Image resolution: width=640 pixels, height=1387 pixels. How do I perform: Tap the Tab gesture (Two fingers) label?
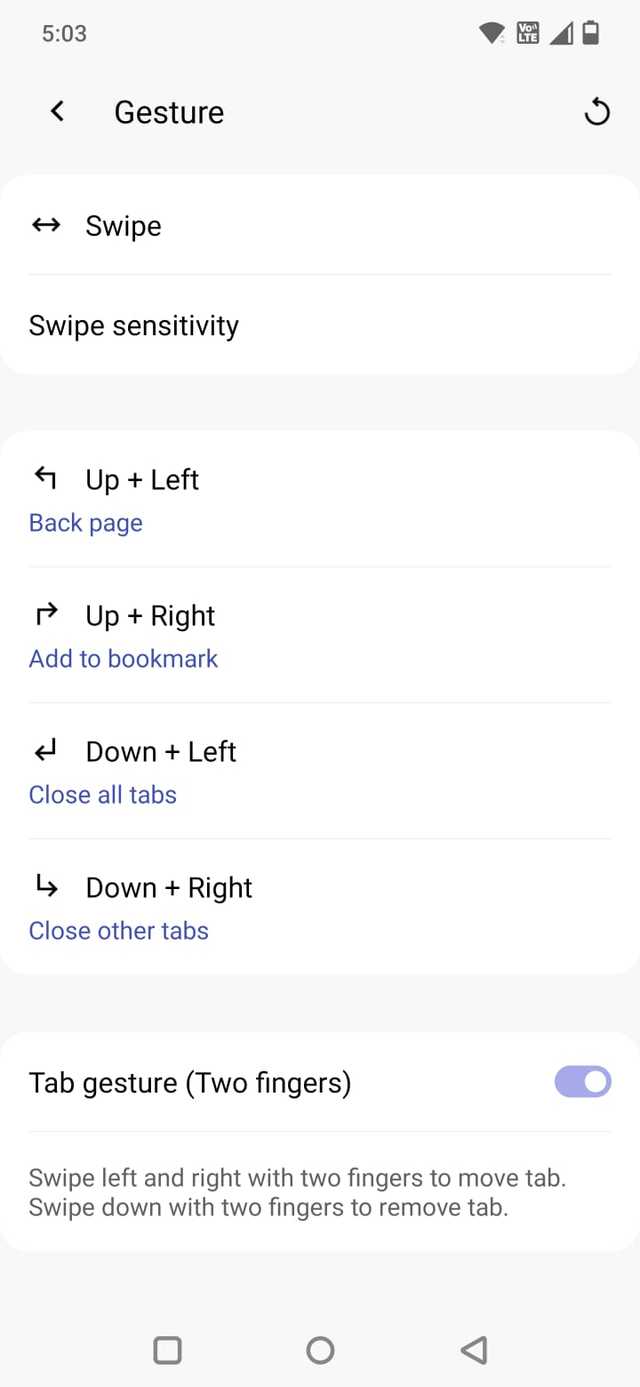pos(190,1082)
